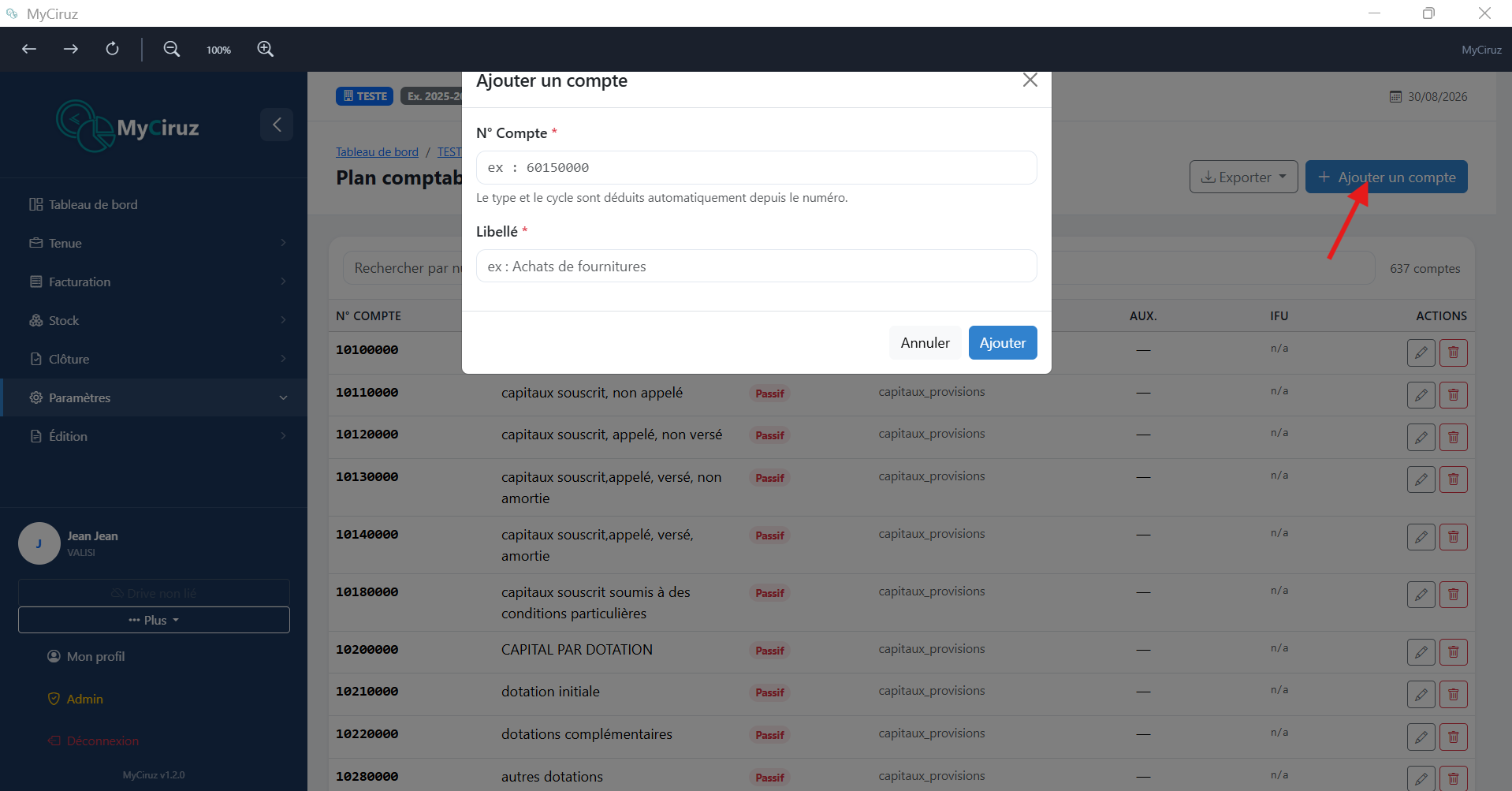Follow the Tableau de bord breadcrumb link
The image size is (1512, 791).
pyautogui.click(x=377, y=152)
